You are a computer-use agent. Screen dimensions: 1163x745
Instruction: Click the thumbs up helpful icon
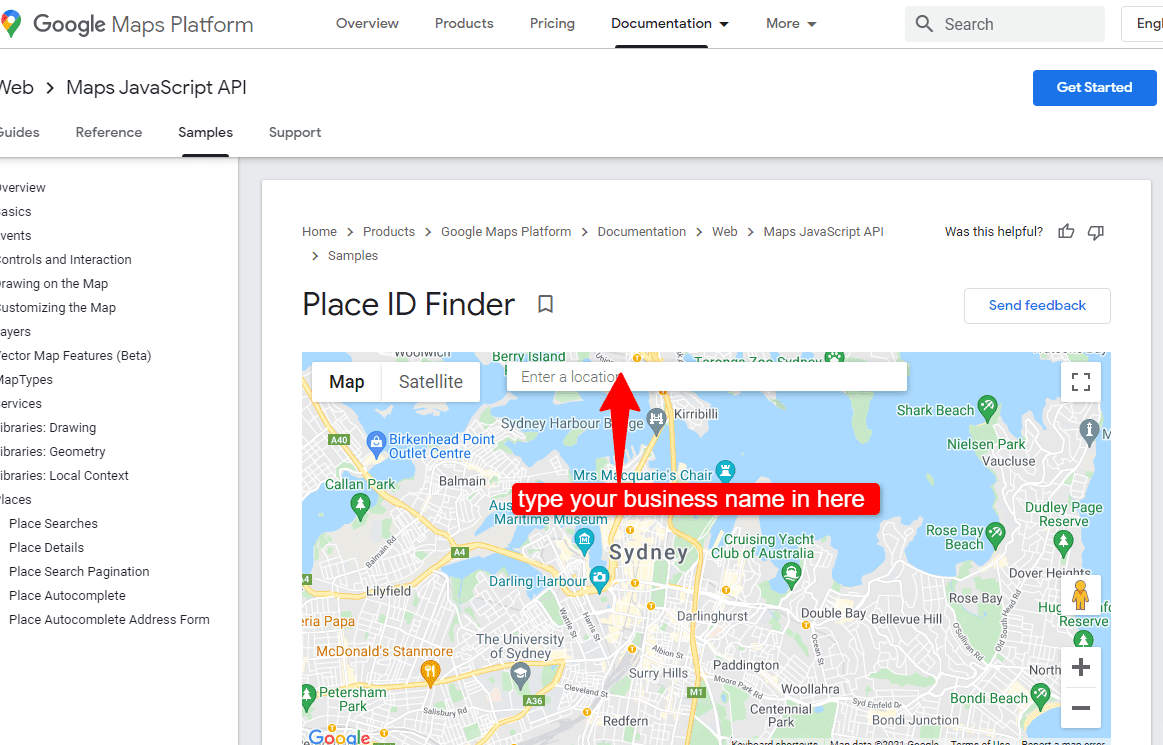(x=1066, y=232)
